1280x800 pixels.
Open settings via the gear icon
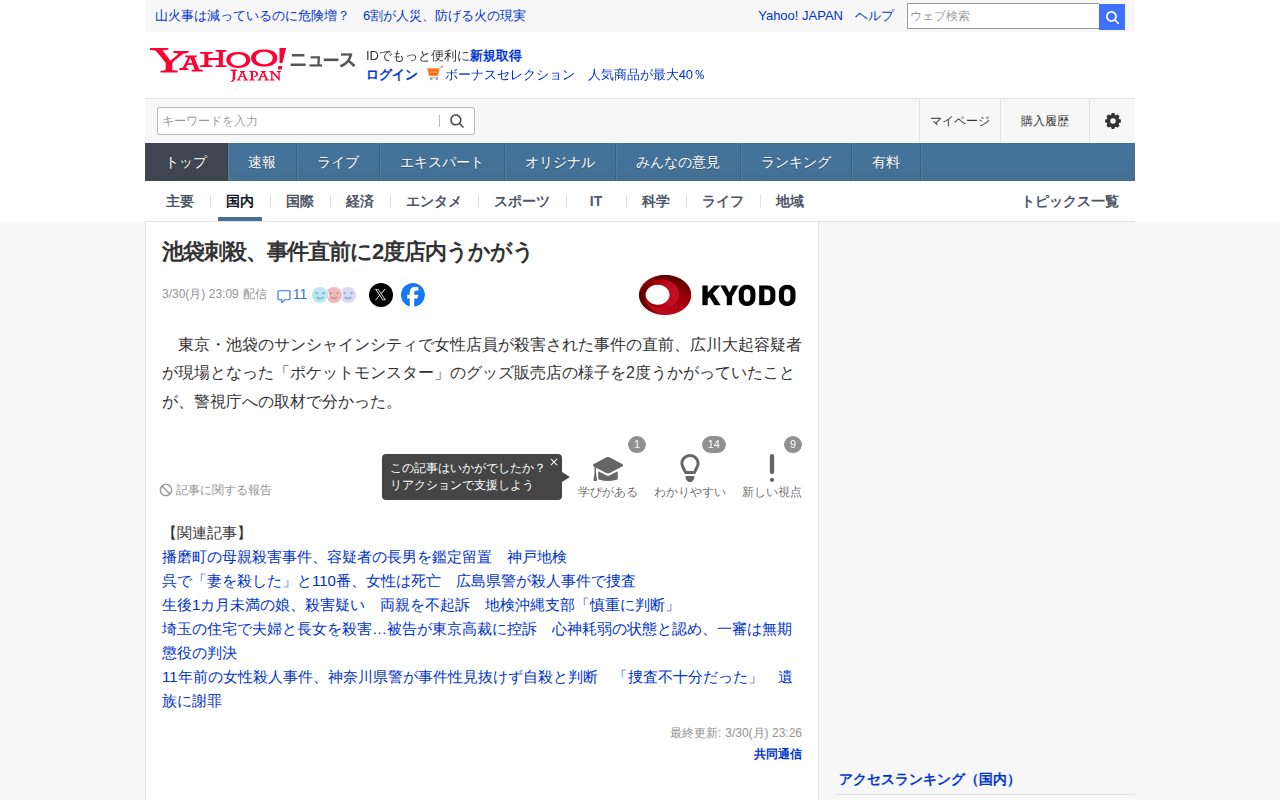click(x=1112, y=121)
